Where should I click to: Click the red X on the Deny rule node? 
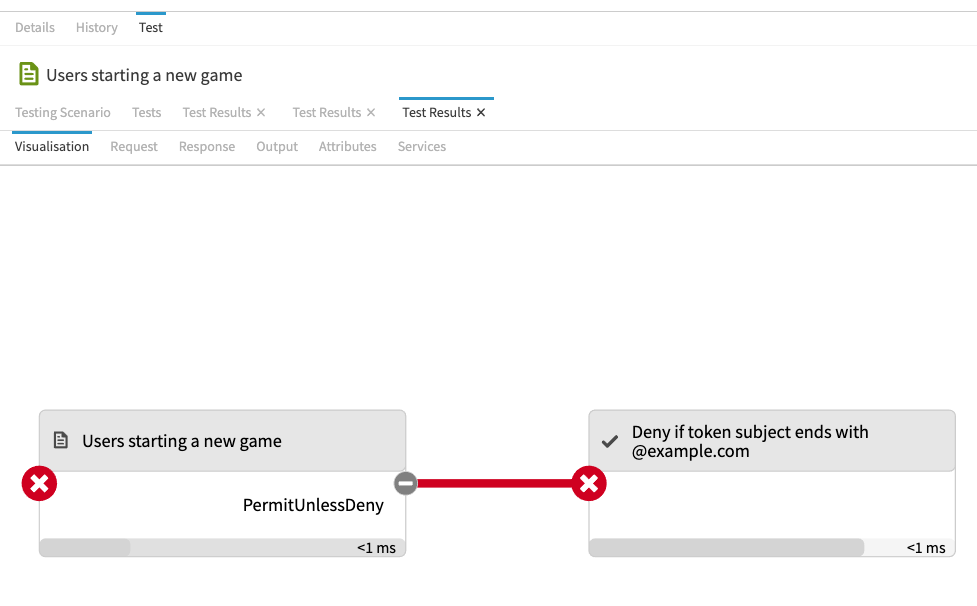pos(589,484)
